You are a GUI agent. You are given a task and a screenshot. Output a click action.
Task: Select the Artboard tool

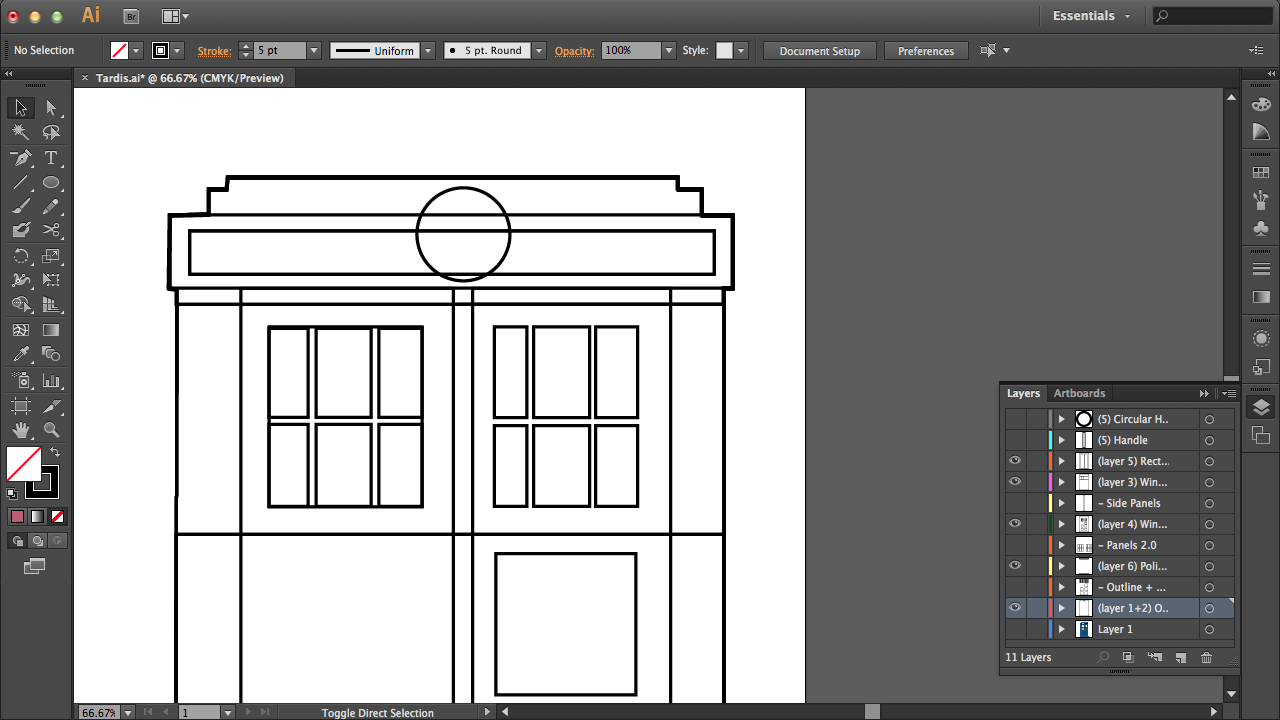pyautogui.click(x=21, y=406)
